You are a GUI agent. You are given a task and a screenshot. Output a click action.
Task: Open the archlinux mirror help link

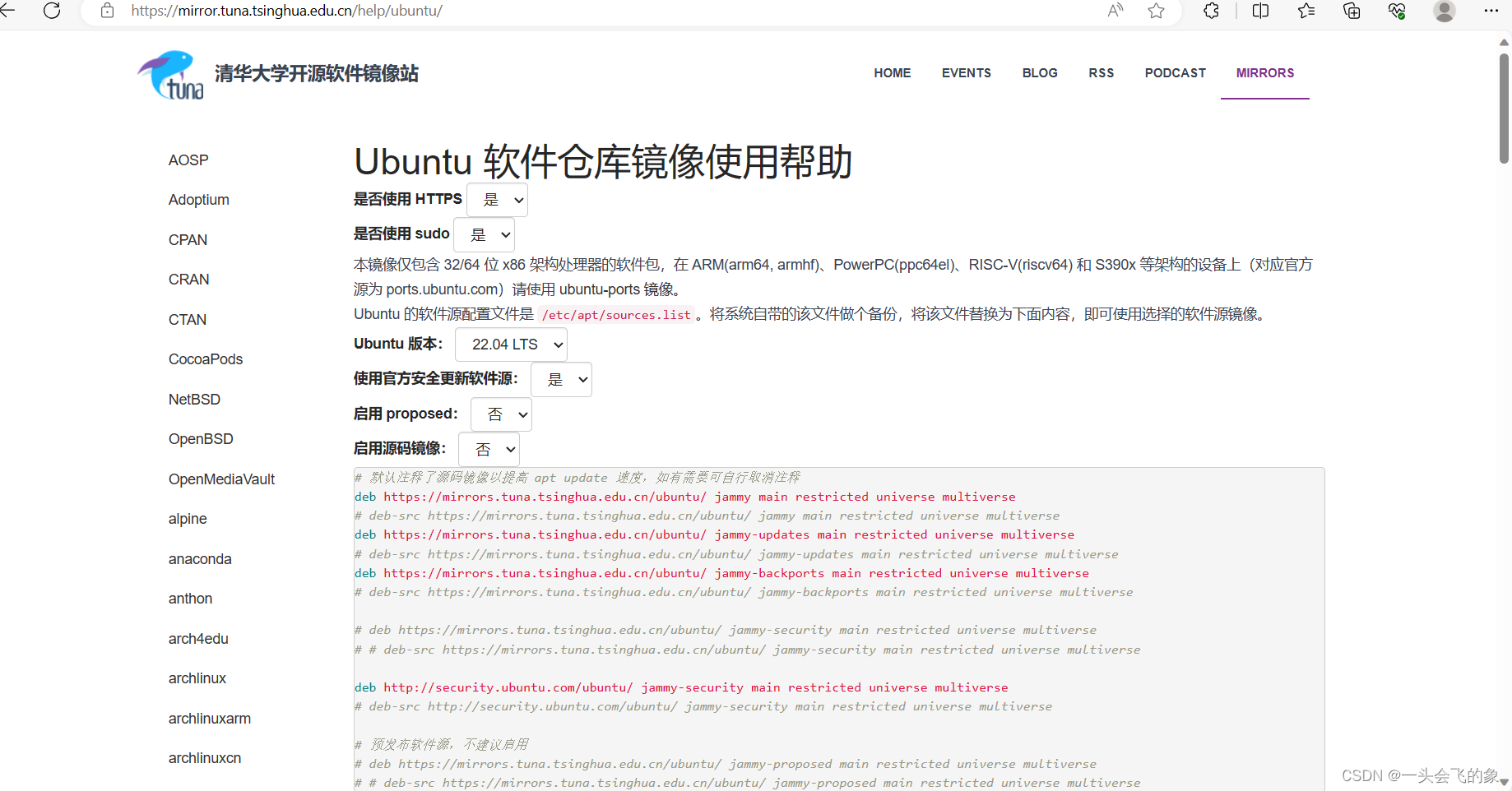click(x=197, y=678)
